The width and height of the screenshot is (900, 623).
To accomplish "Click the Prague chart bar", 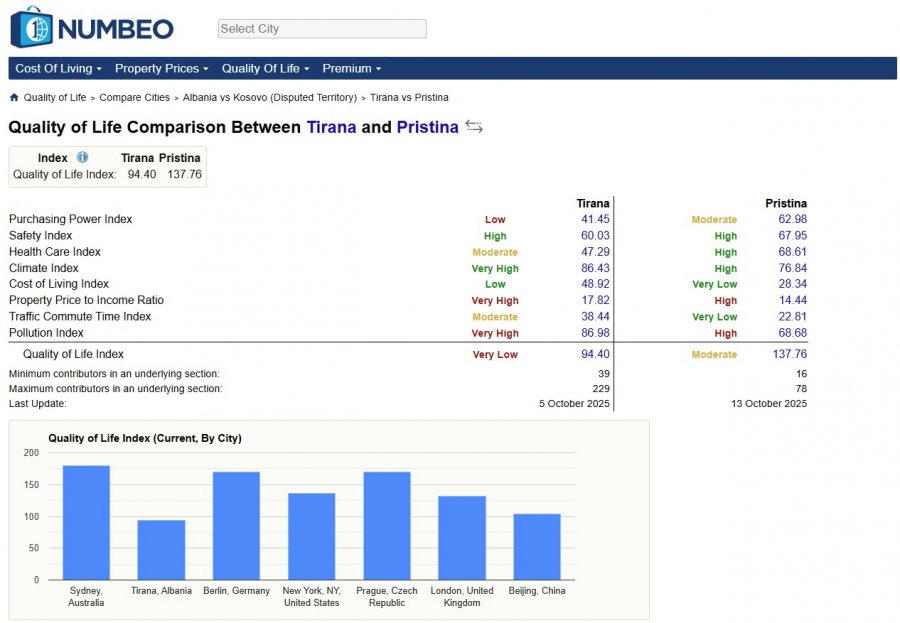I will tap(387, 526).
